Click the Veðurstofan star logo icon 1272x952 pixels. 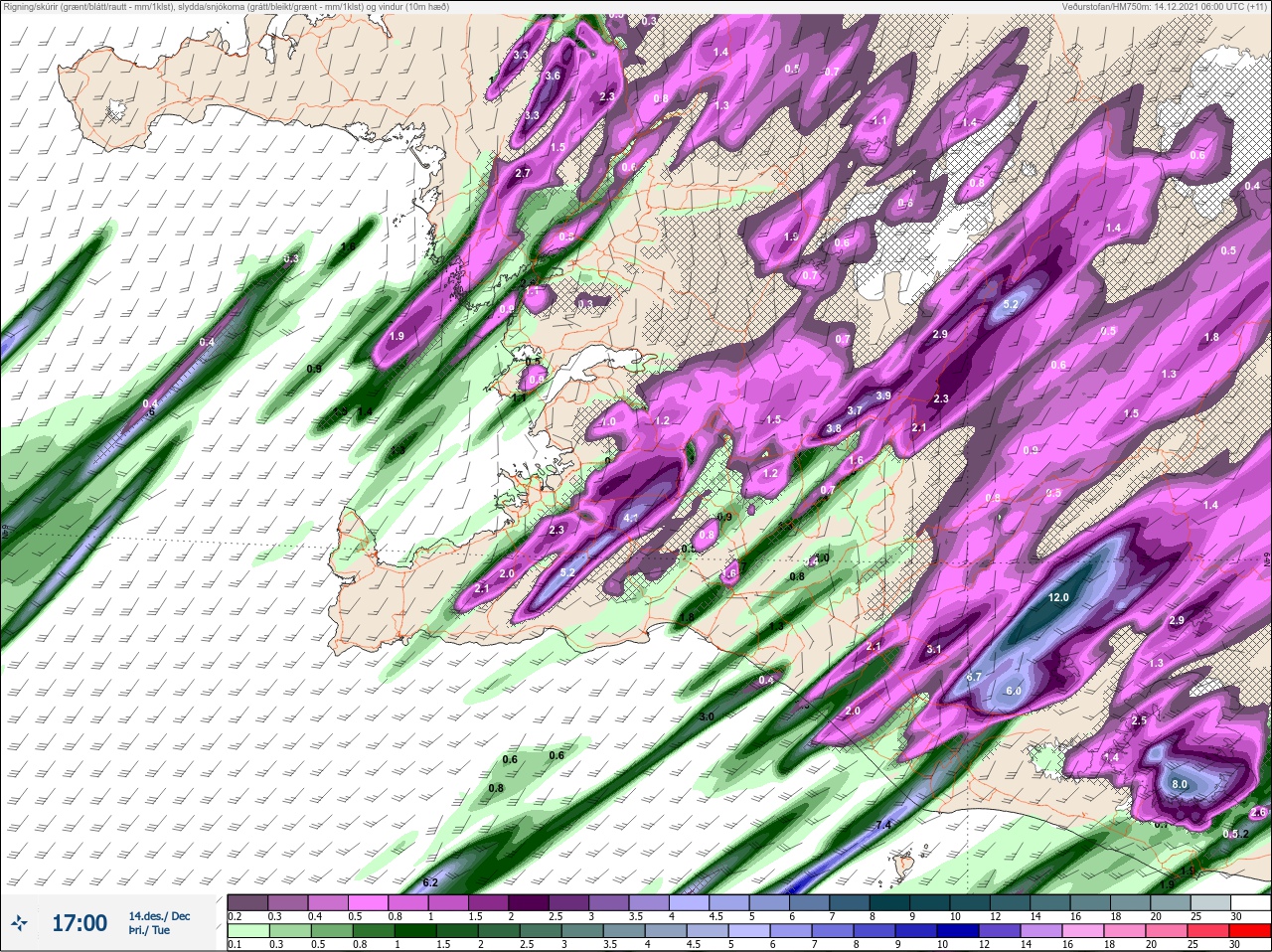point(20,923)
